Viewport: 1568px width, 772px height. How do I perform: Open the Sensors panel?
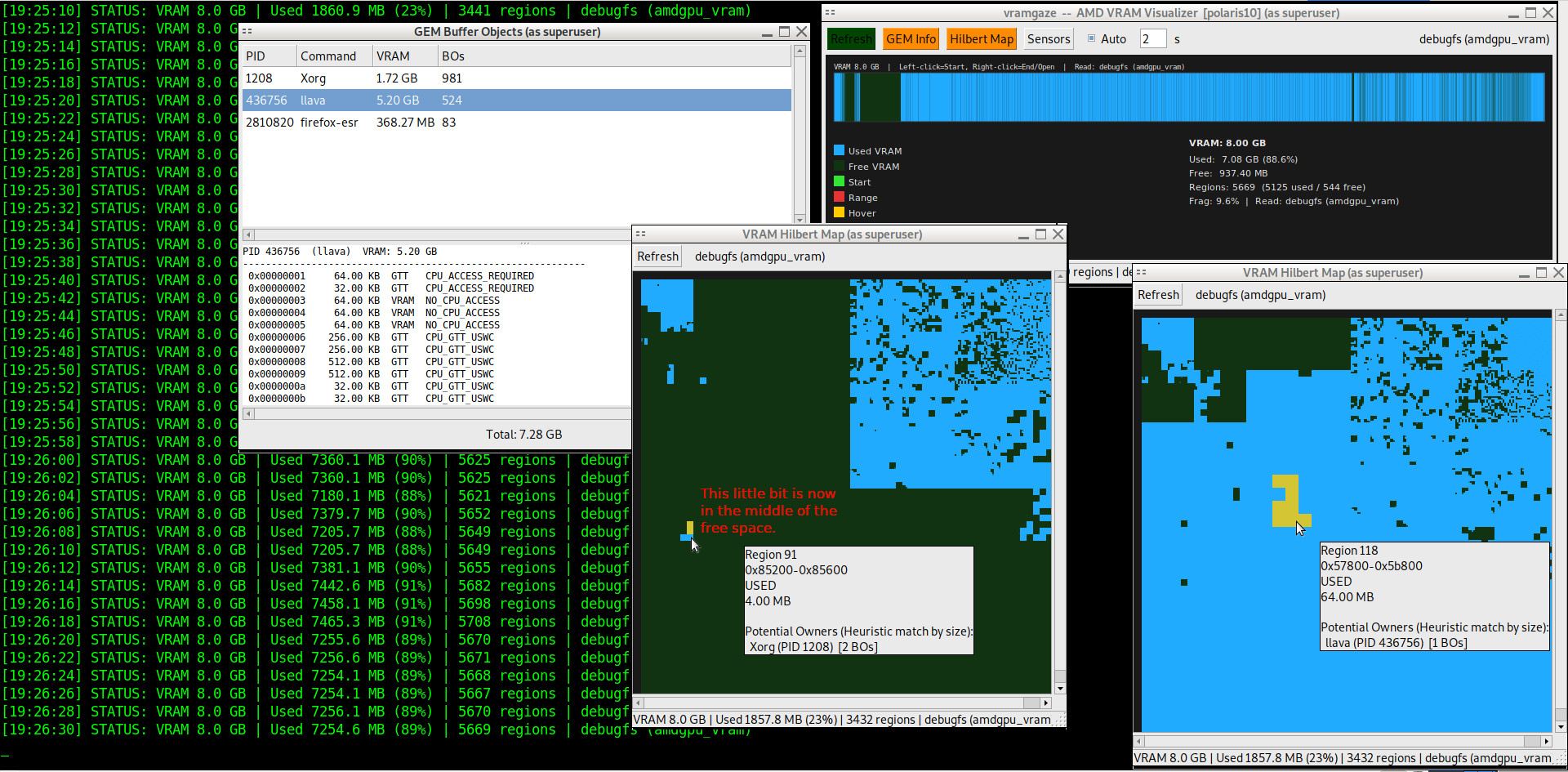1048,39
